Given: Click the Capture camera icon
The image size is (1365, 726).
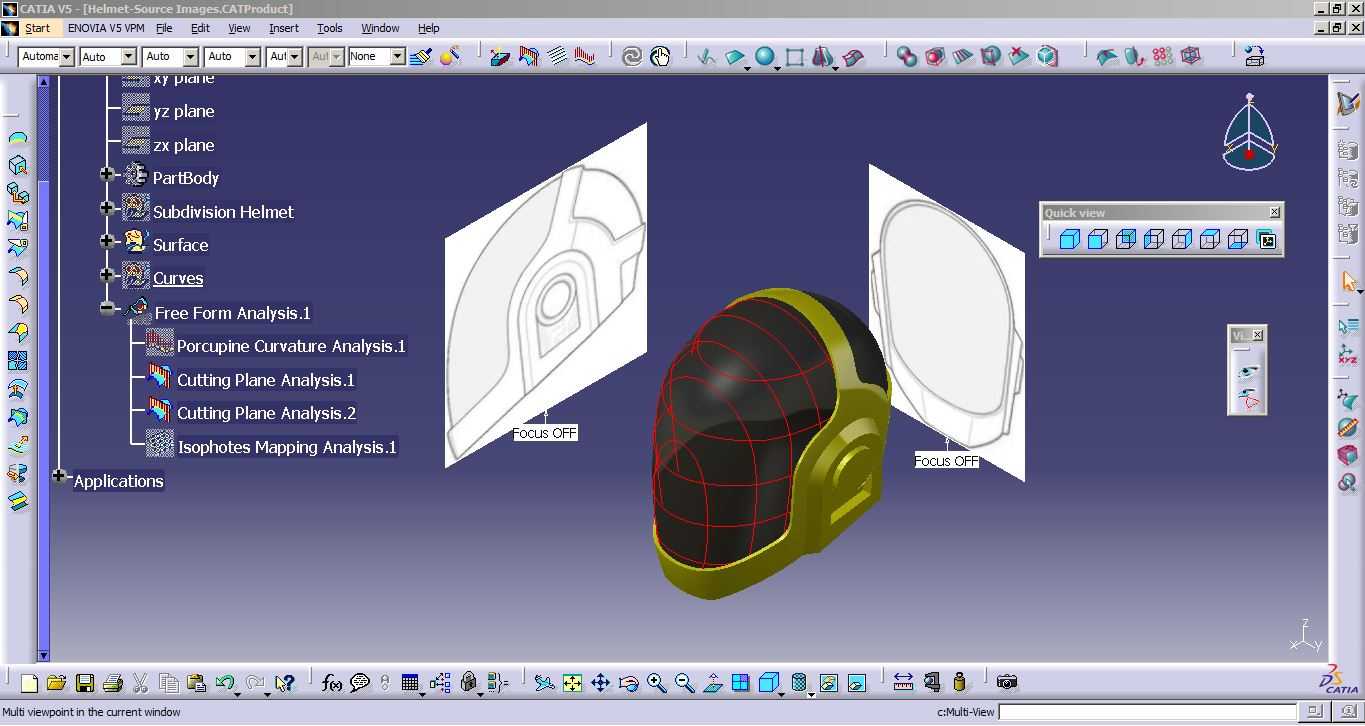Looking at the screenshot, I should click(x=1007, y=683).
